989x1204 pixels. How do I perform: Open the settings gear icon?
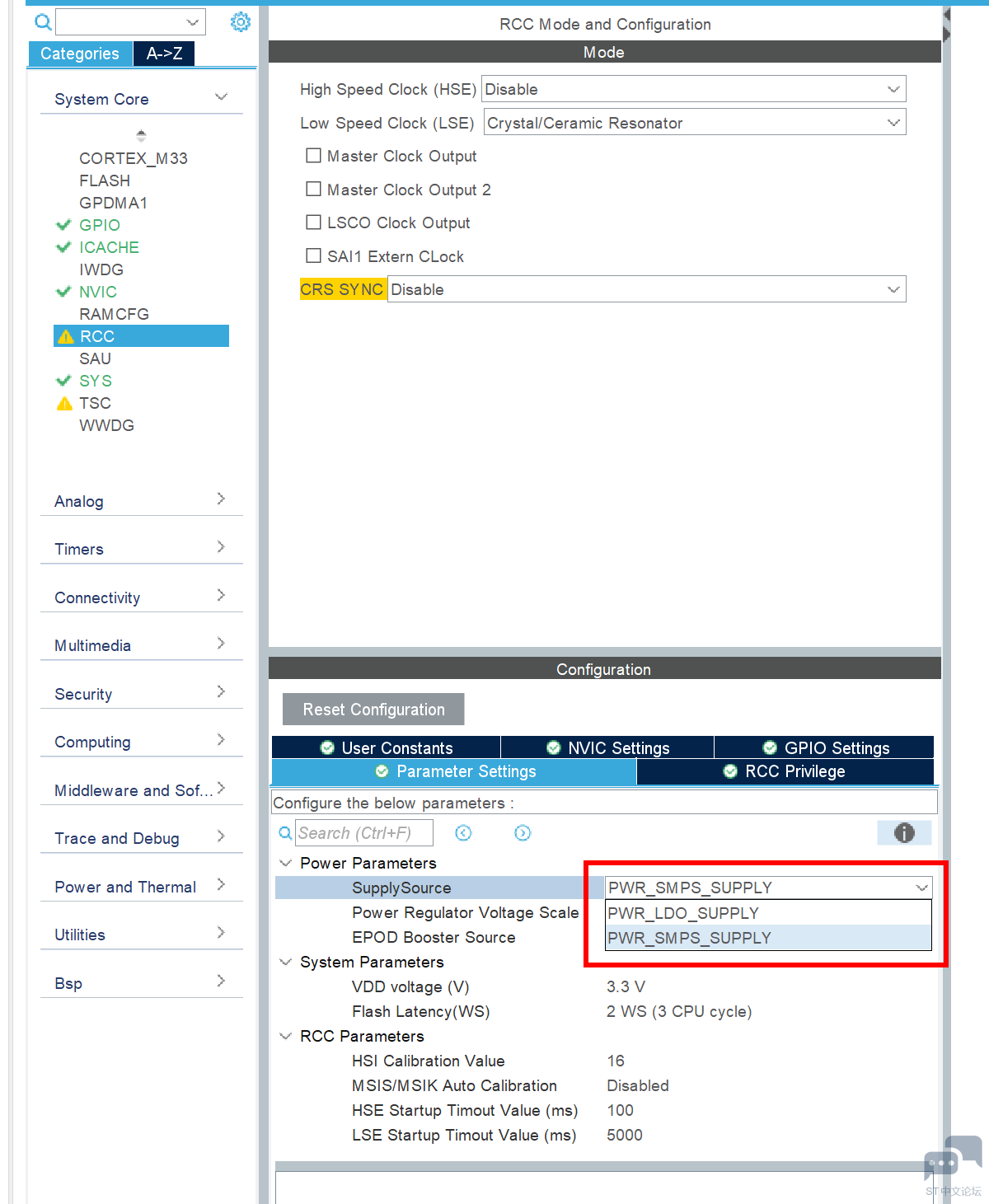[x=241, y=22]
